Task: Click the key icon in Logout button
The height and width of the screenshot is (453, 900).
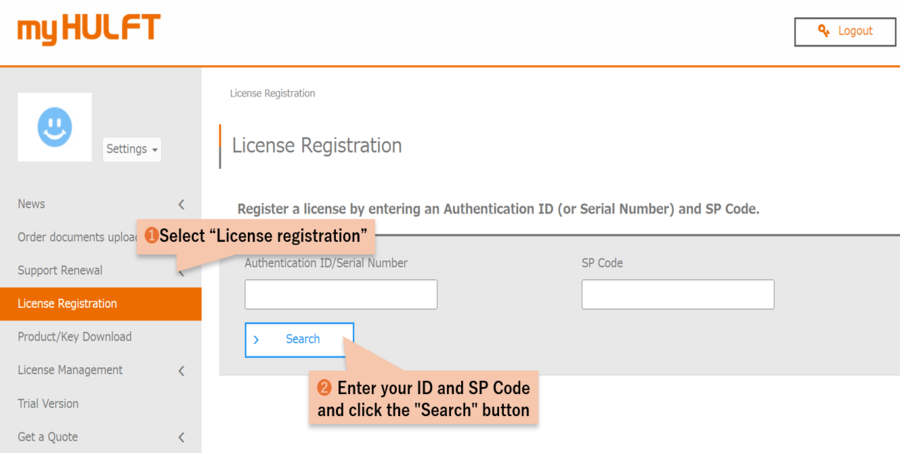Action: tap(824, 31)
